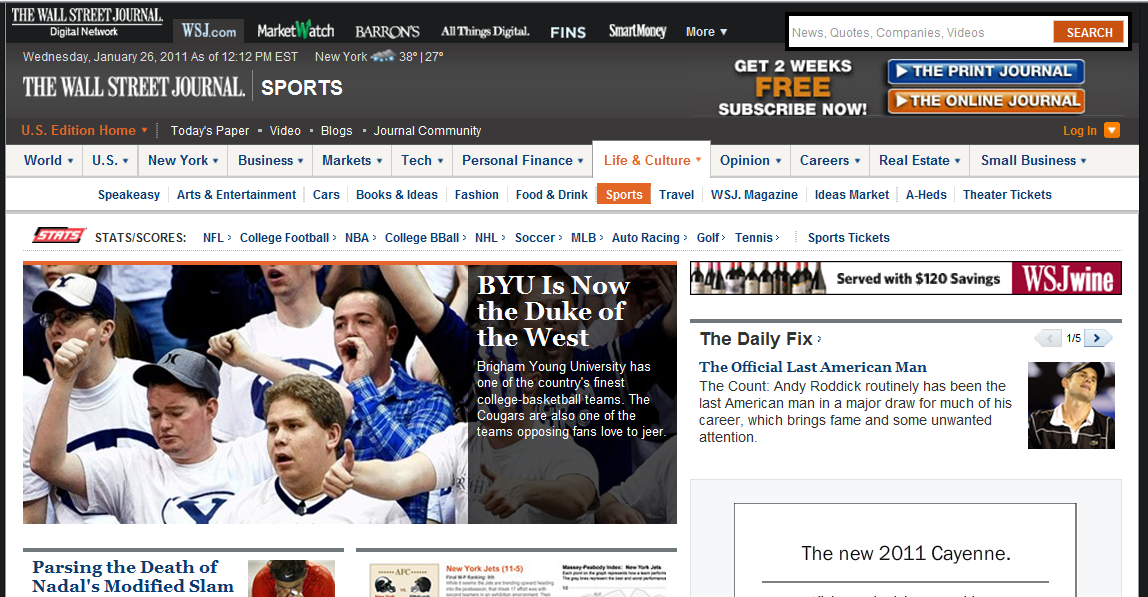Open The Official Last American Man article
The width and height of the screenshot is (1148, 597).
click(813, 367)
